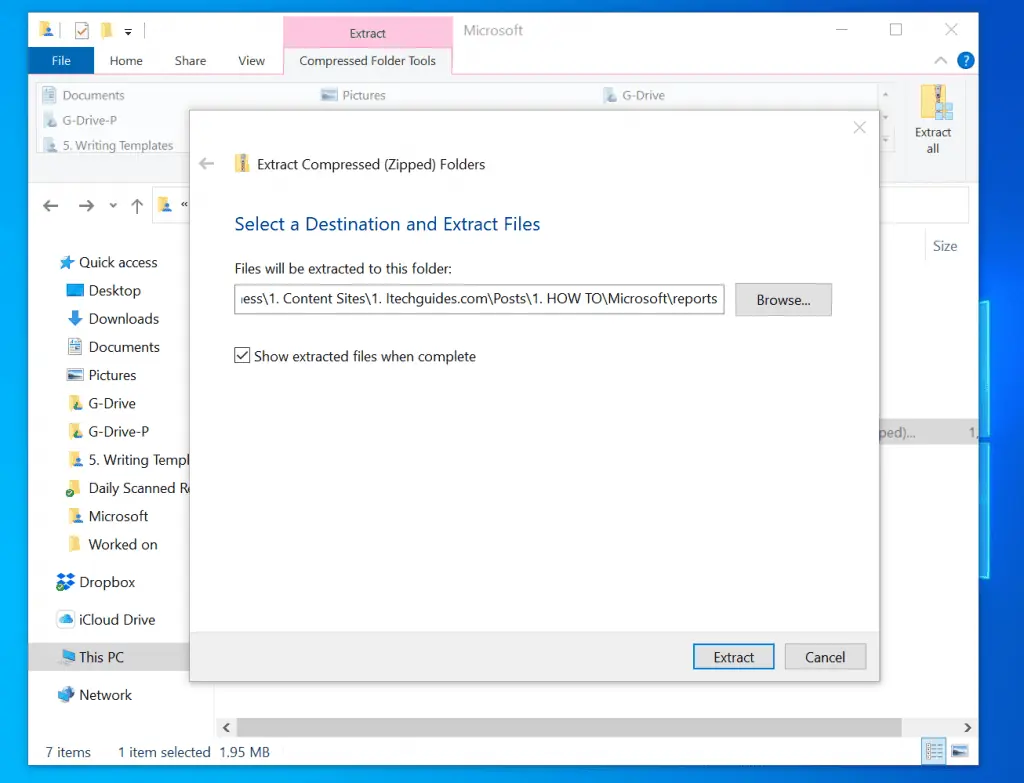
Task: Uncheck Show extracted files when complete
Action: click(x=242, y=356)
